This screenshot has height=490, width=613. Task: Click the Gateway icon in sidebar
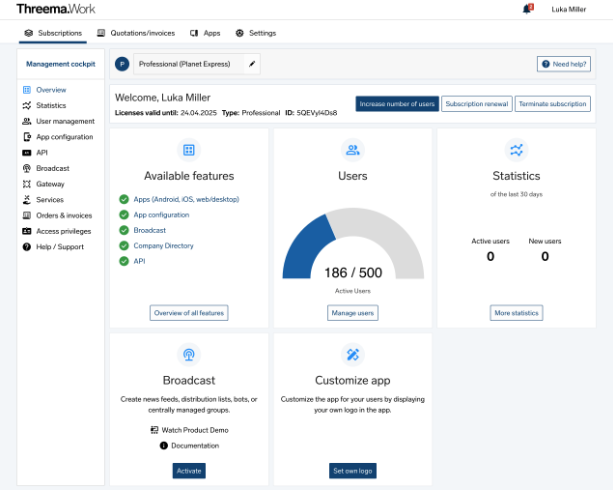(27, 184)
